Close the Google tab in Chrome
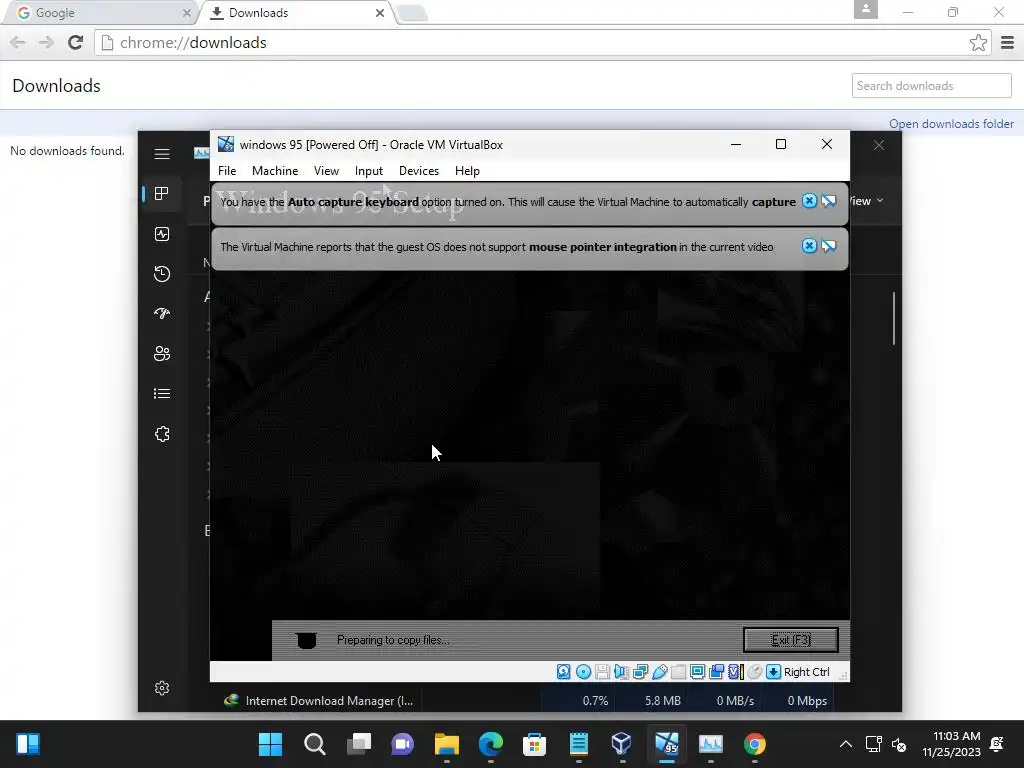 pyautogui.click(x=187, y=12)
